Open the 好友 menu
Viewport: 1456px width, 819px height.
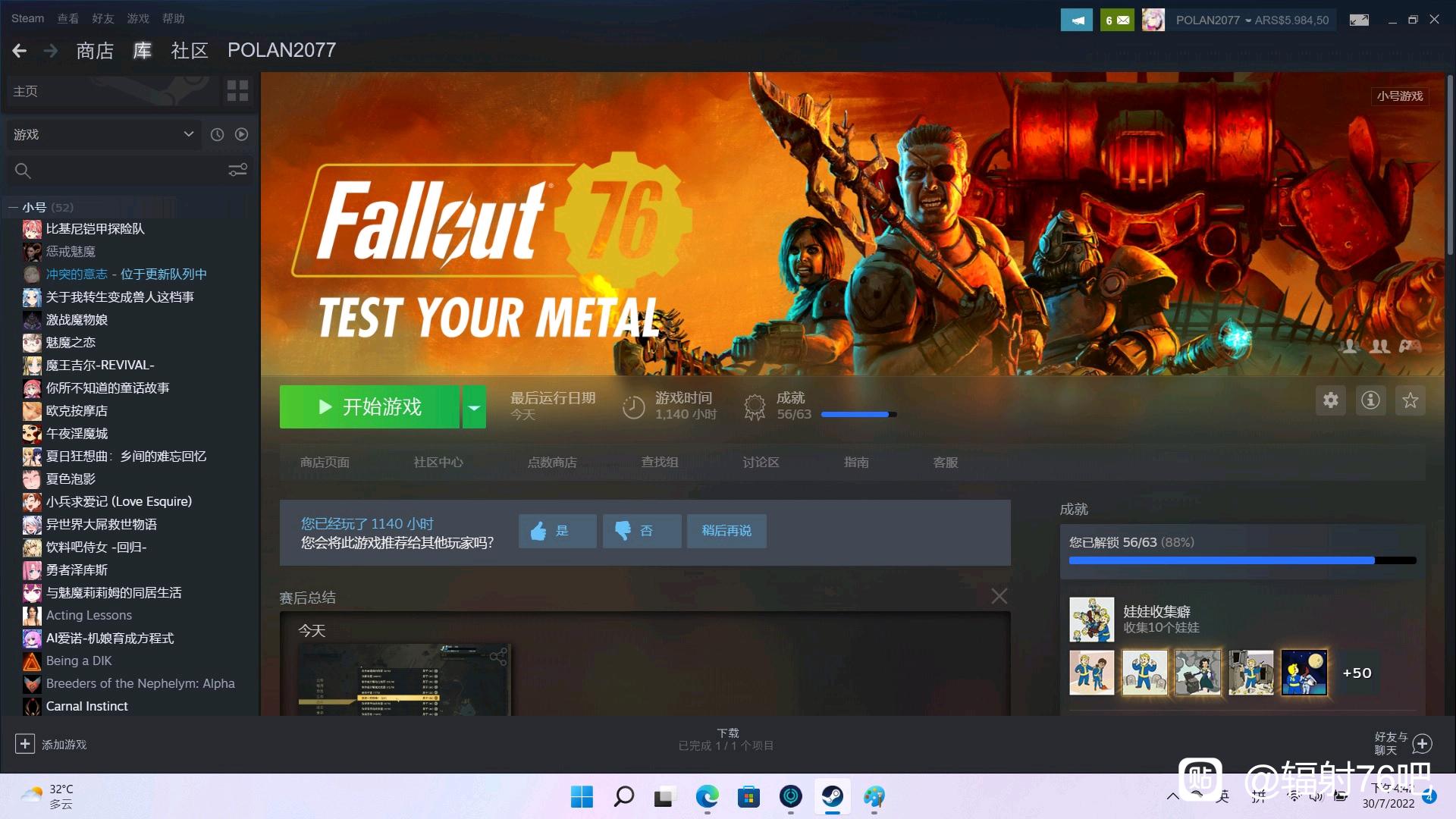click(x=103, y=18)
